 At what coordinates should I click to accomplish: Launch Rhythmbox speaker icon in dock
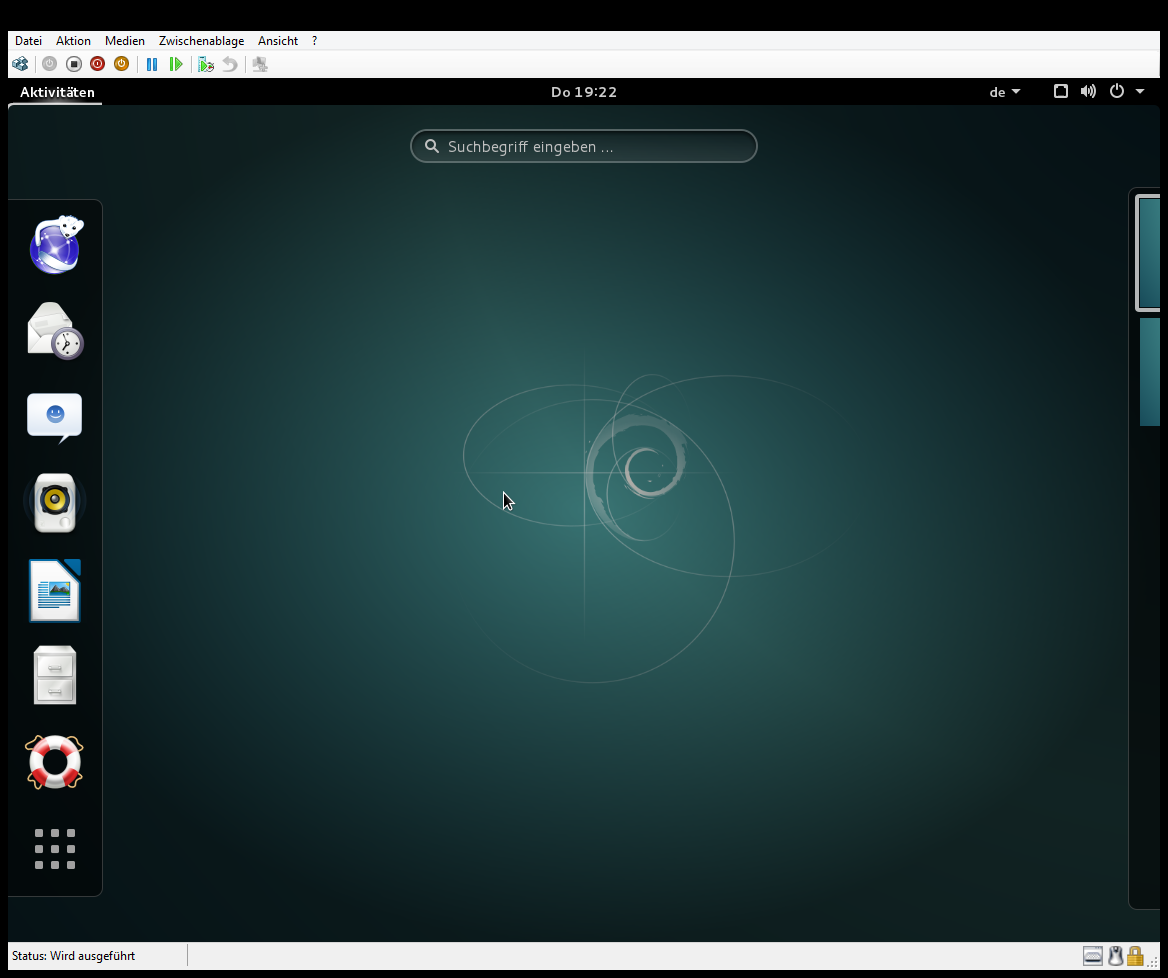55,503
